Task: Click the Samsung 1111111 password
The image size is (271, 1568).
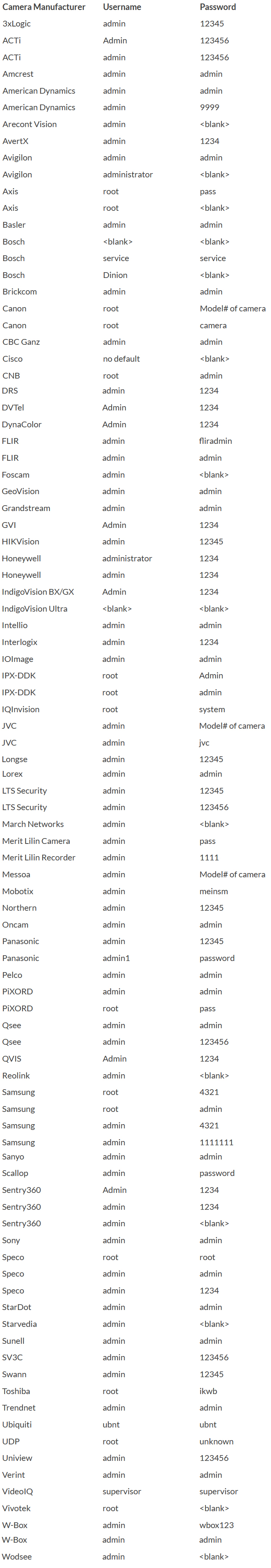Action: pyautogui.click(x=216, y=1143)
